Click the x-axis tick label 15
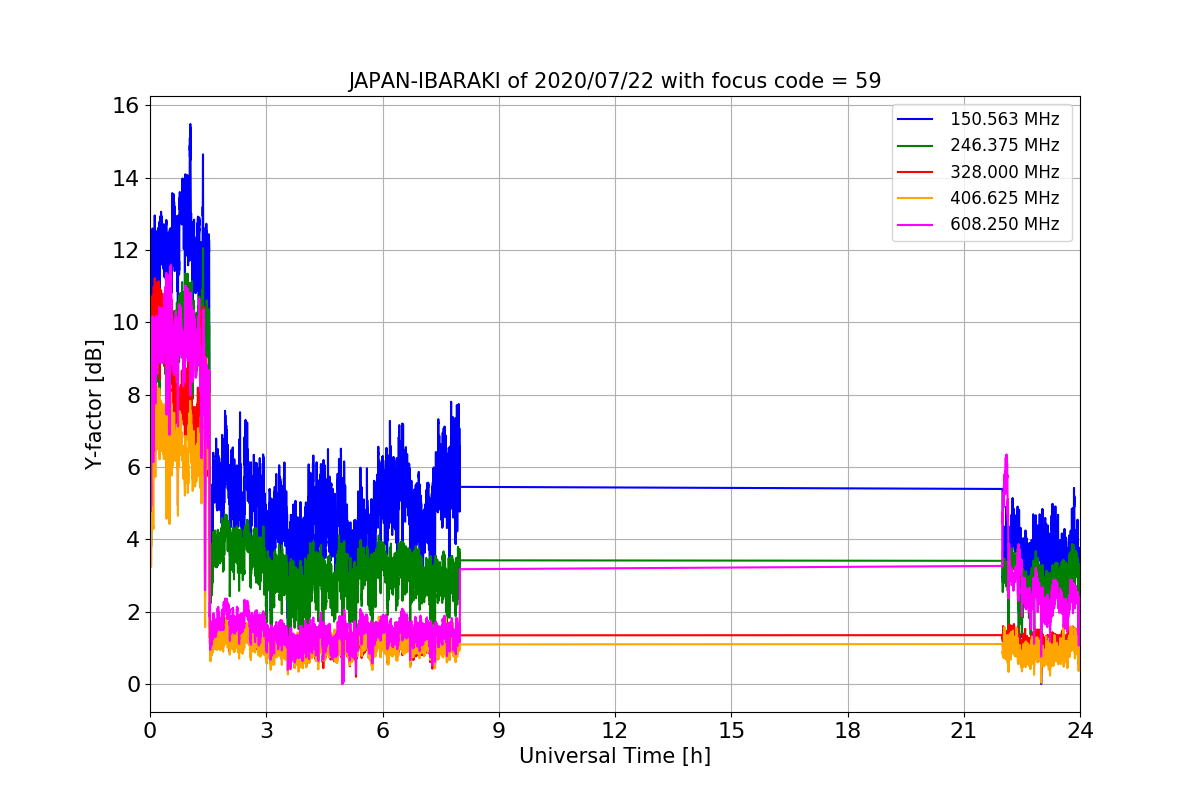1200x800 pixels. pos(731,731)
